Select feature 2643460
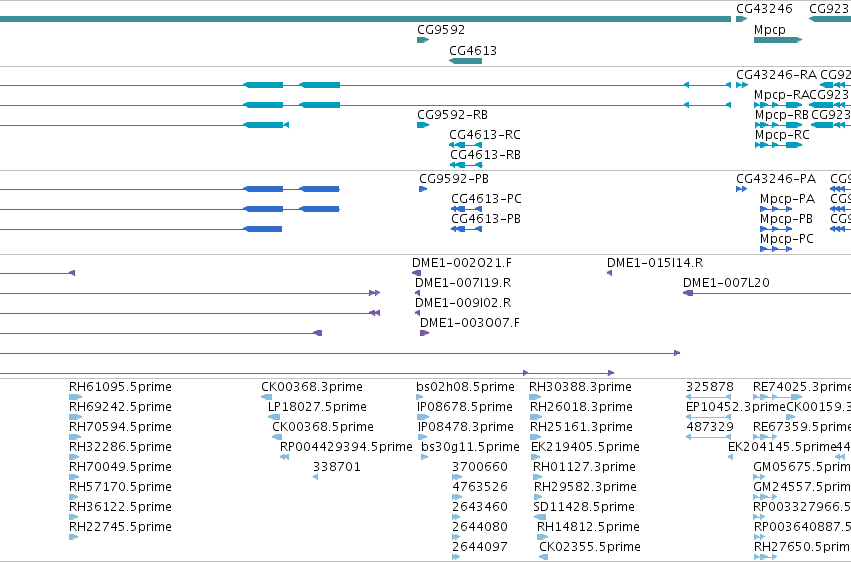The height and width of the screenshot is (562, 851). 480,507
